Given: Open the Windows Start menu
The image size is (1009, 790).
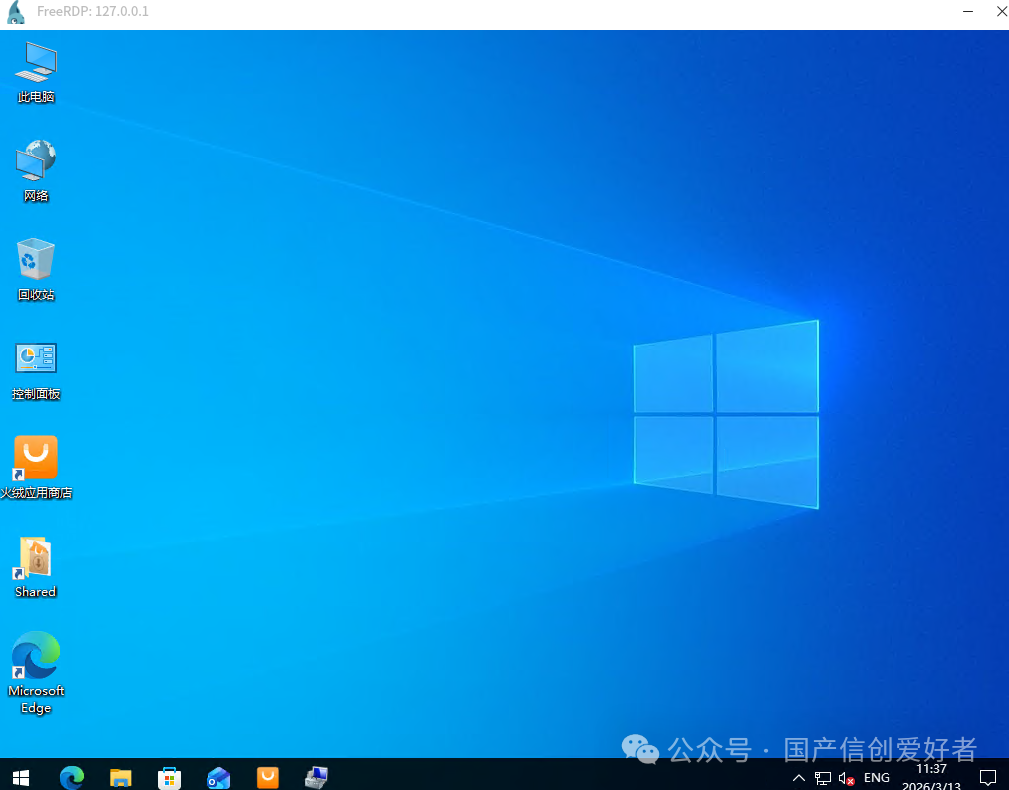Looking at the screenshot, I should click(21, 777).
